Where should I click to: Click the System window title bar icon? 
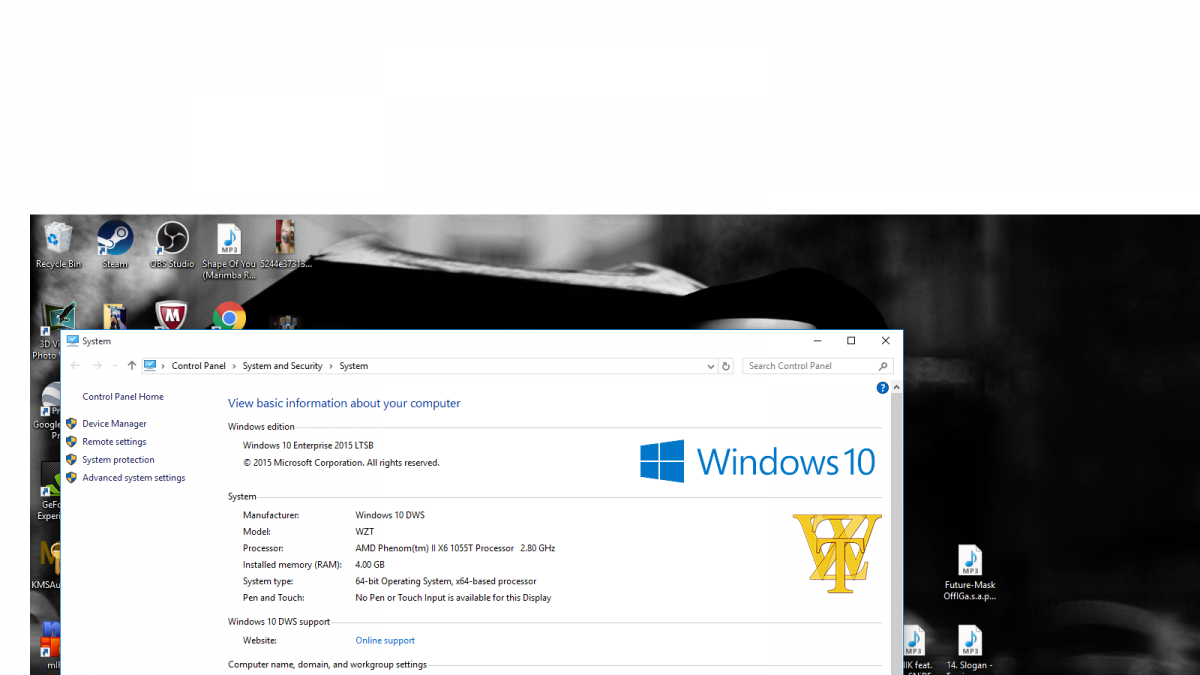73,341
